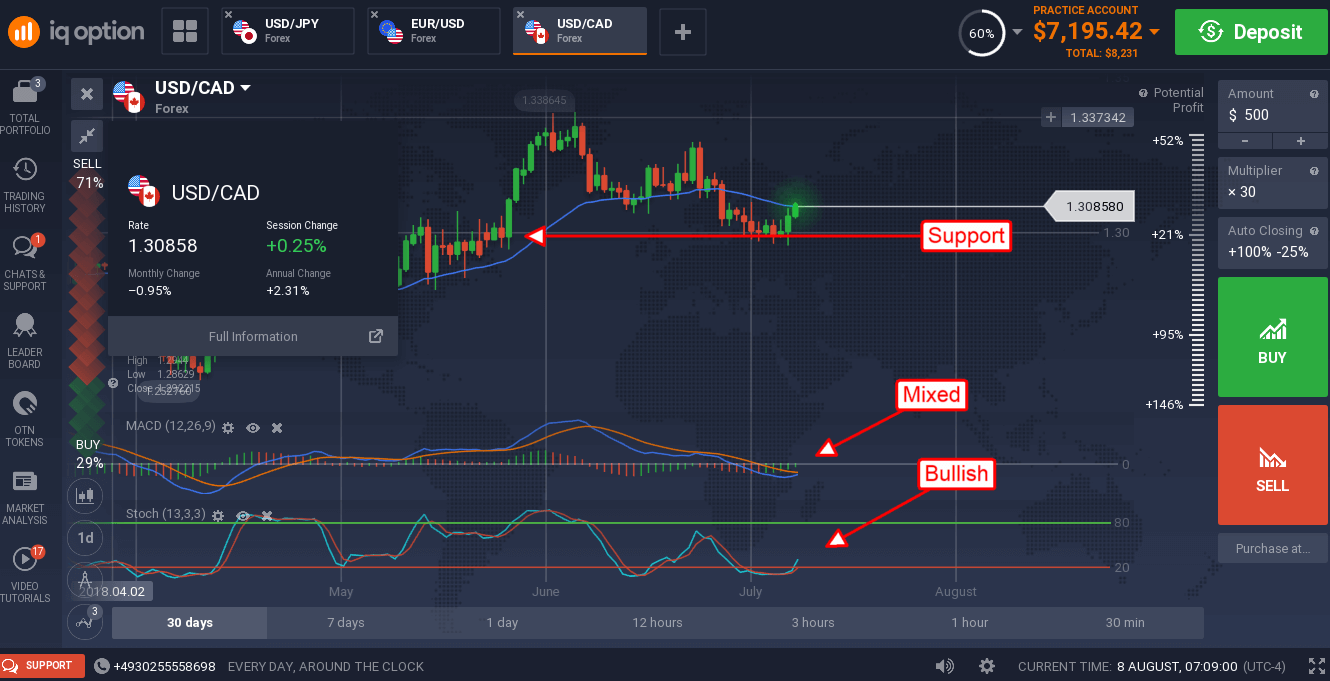Viewport: 1330px width, 681px height.
Task: Close the USD/CAD info panel
Action: [87, 94]
